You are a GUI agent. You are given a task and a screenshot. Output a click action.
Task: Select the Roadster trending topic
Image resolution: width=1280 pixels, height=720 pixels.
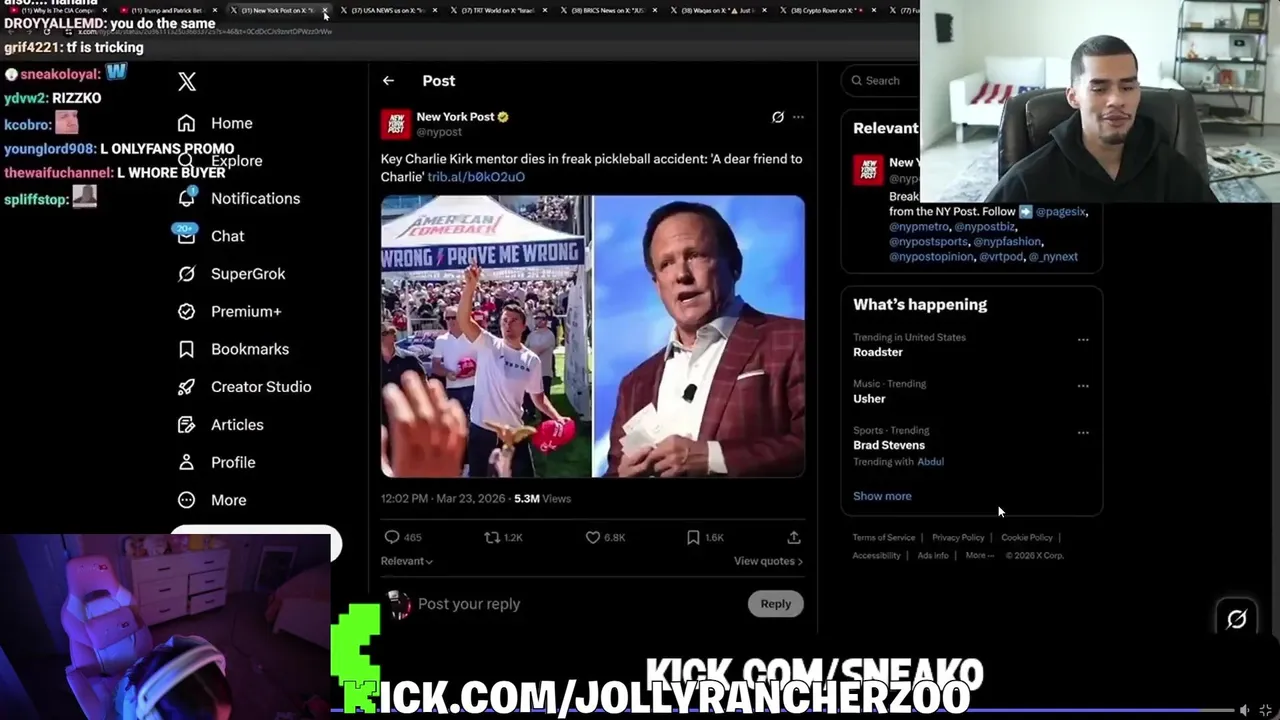[878, 352]
